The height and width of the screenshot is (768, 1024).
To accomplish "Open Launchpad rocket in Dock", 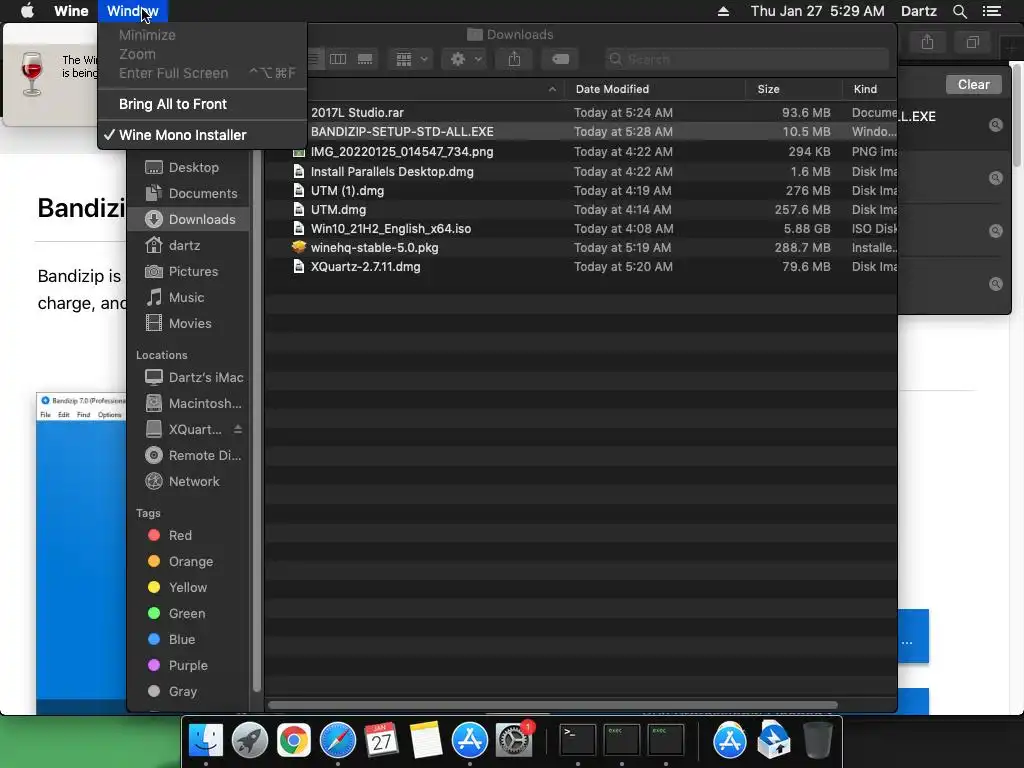I will [x=249, y=741].
